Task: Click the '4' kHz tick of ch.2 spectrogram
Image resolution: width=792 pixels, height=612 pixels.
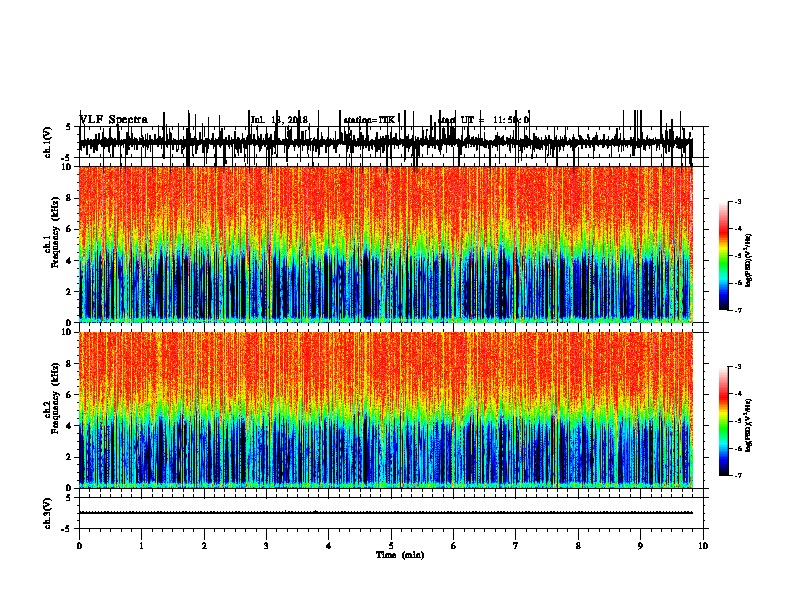Action: 70,426
